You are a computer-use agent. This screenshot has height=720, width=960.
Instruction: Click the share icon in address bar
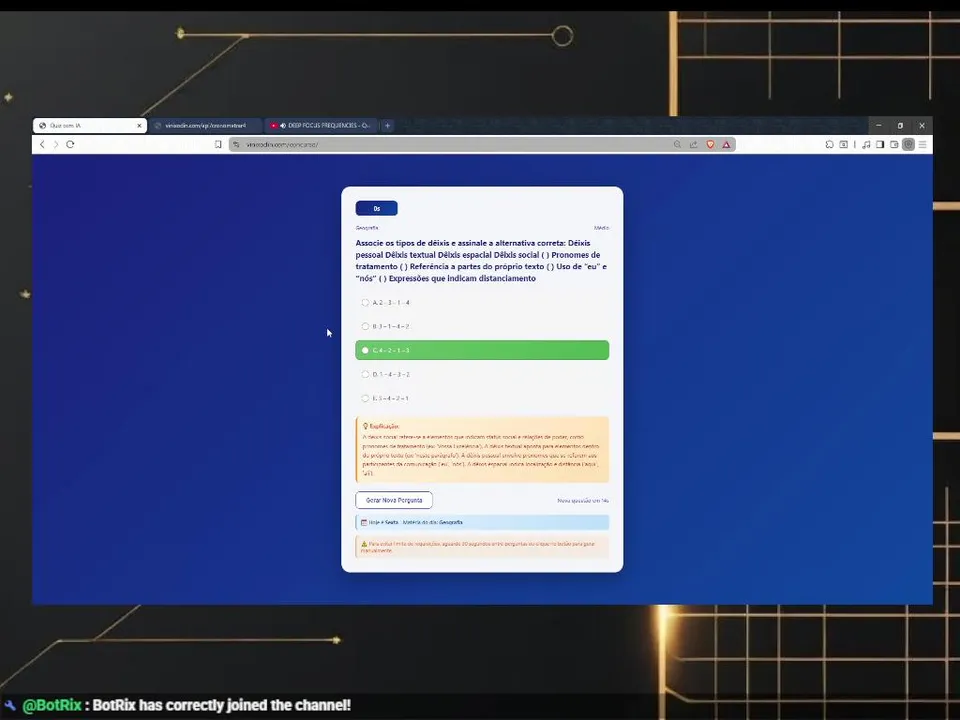694,144
